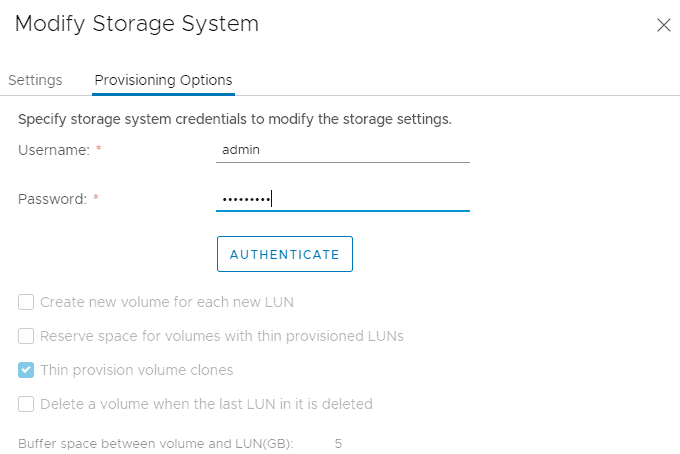Click the 'Username:' field label
Viewport: 680px width, 454px height.
tap(54, 149)
